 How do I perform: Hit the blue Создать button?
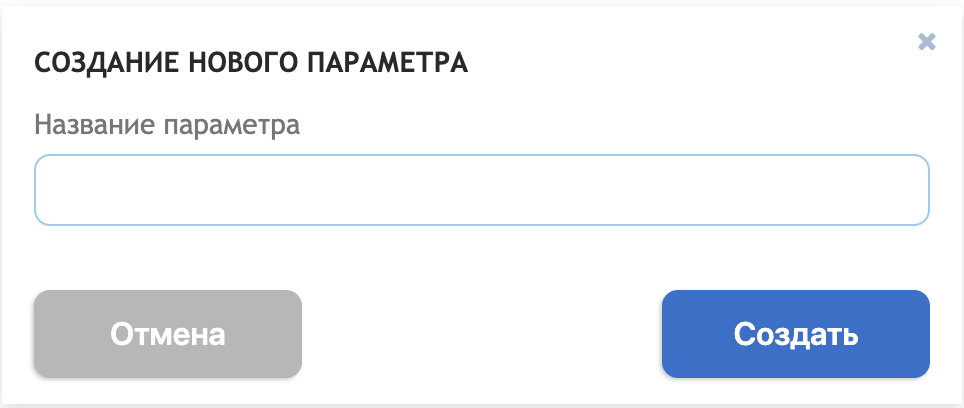coord(796,334)
